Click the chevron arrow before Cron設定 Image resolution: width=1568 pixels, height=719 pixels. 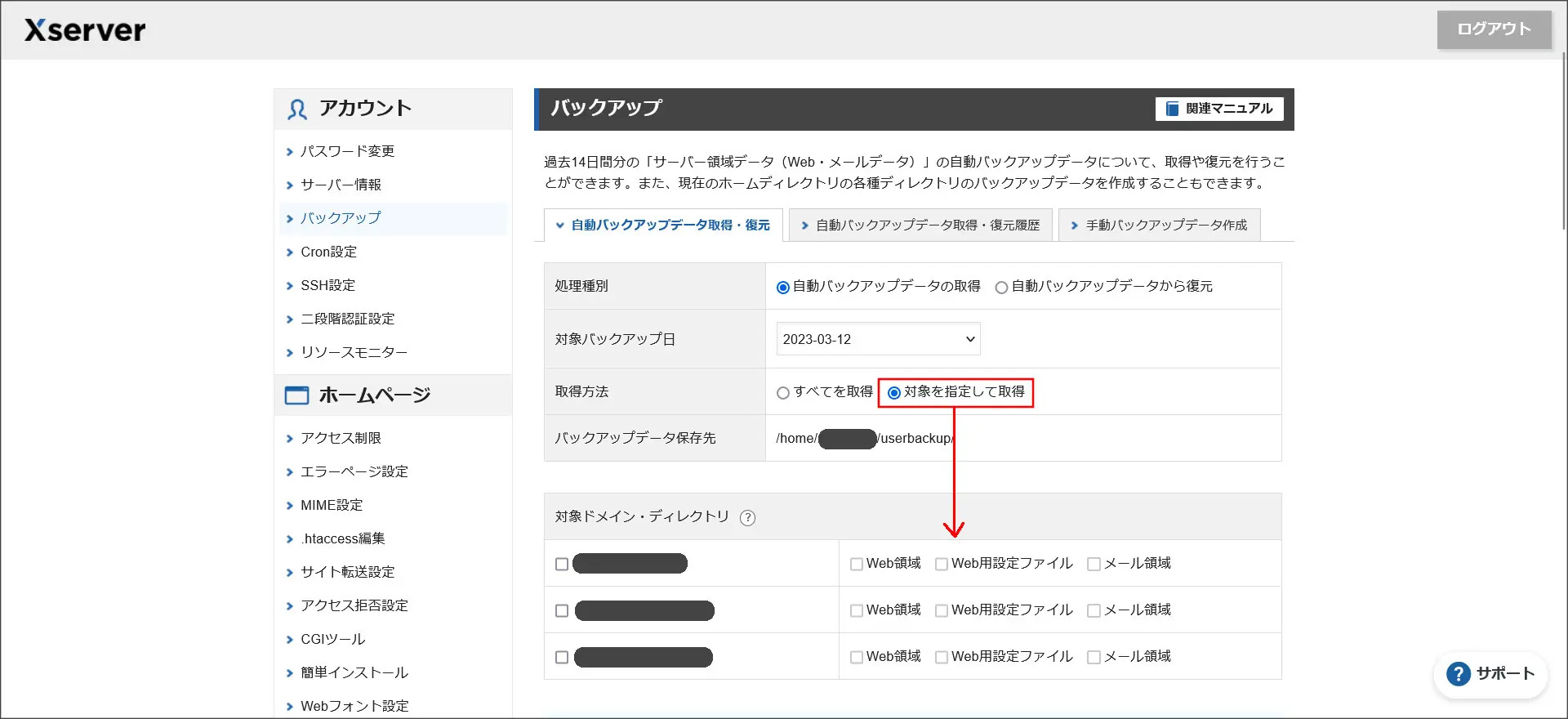point(289,252)
